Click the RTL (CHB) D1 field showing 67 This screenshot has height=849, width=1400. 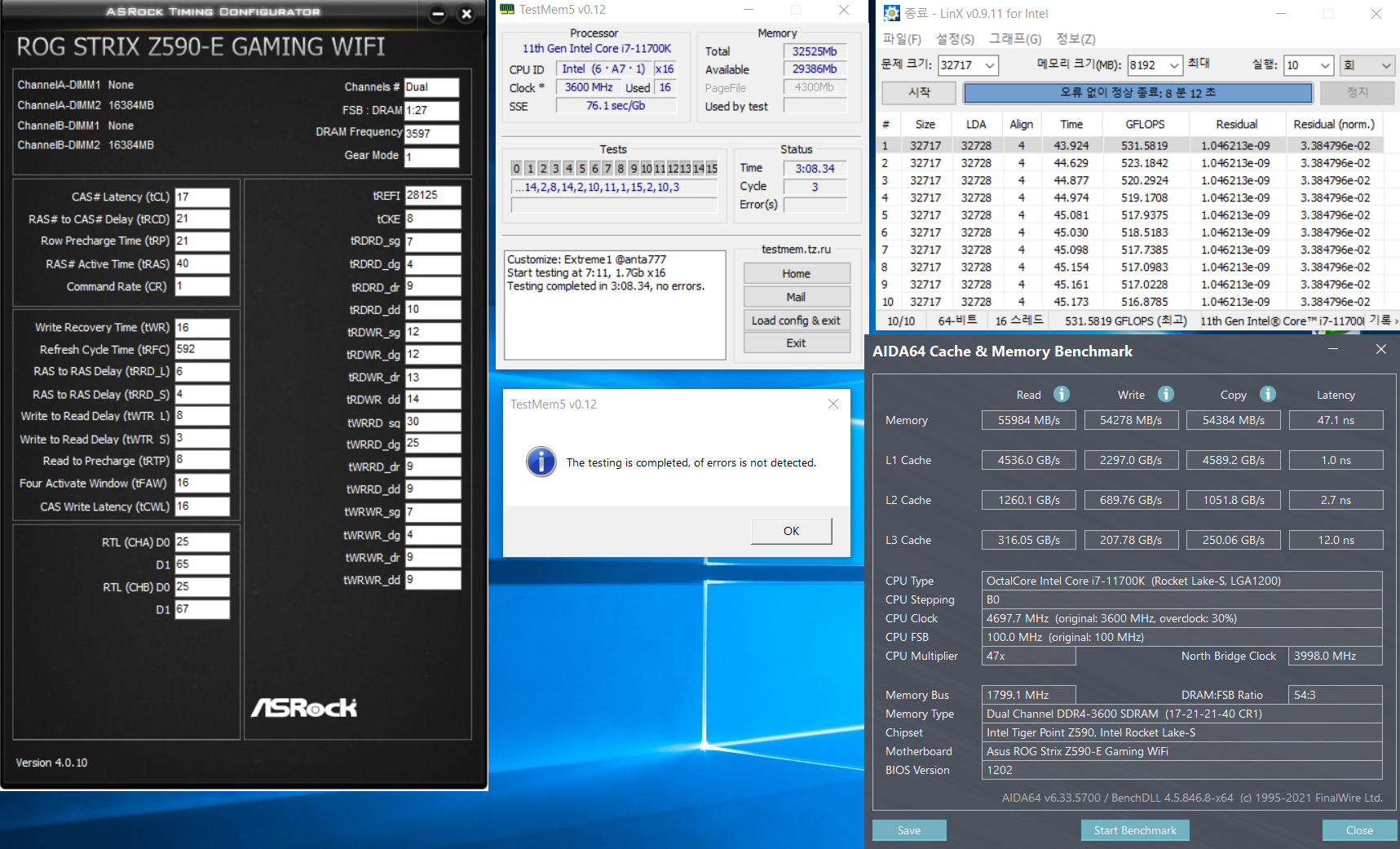tap(202, 610)
